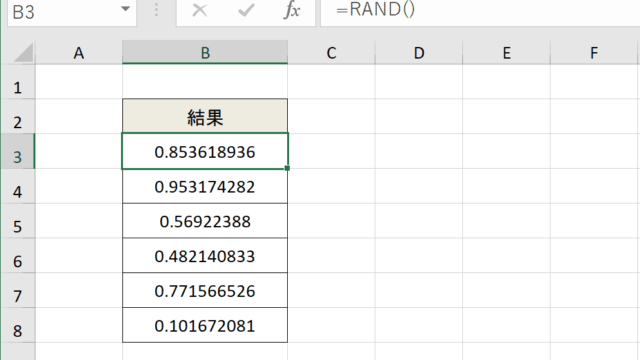This screenshot has width=640, height=360.
Task: Click the Insert Function fx icon
Action: (292, 10)
